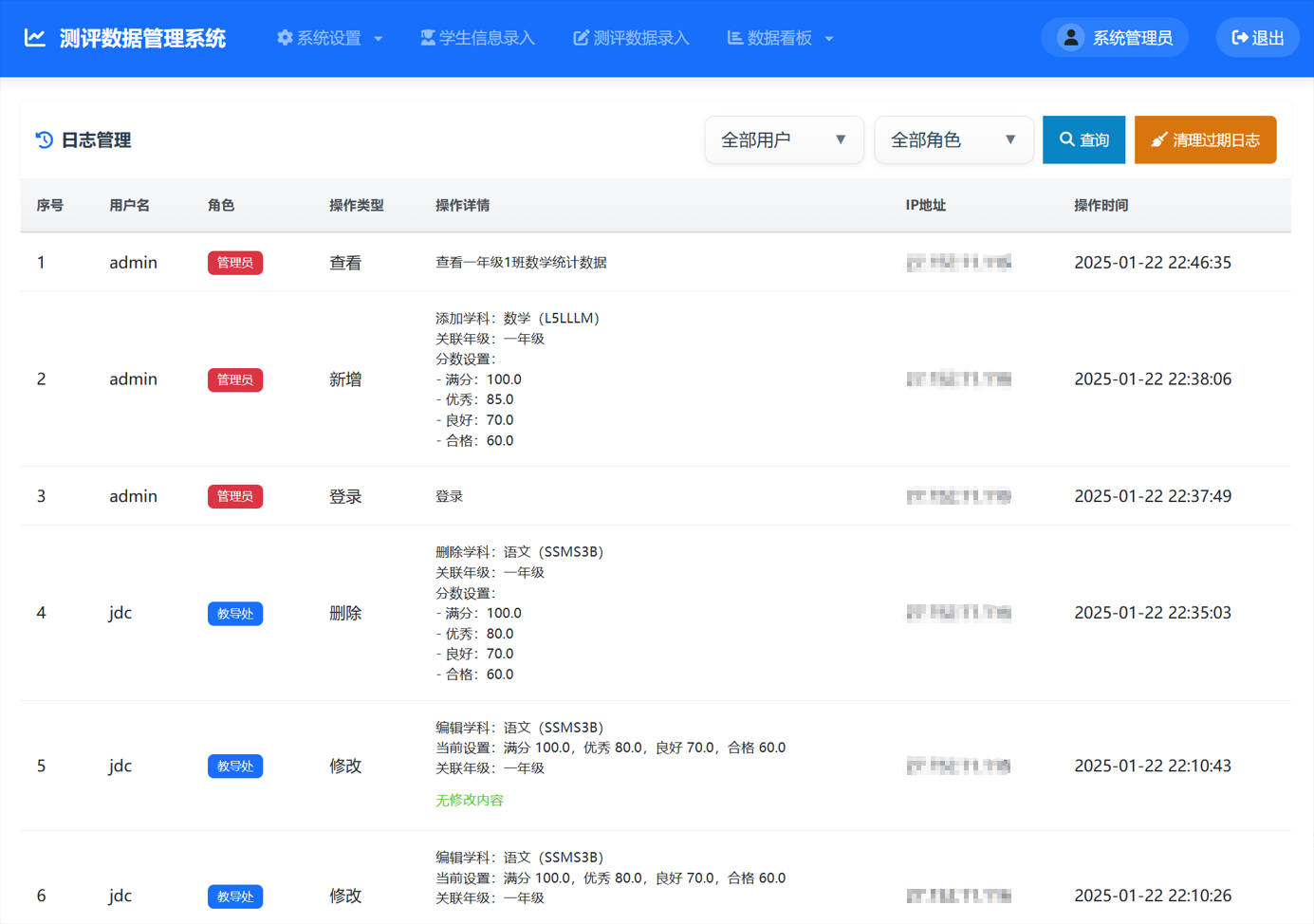Click the logout icon inside the 退出 button
The image size is (1314, 924).
(1238, 37)
